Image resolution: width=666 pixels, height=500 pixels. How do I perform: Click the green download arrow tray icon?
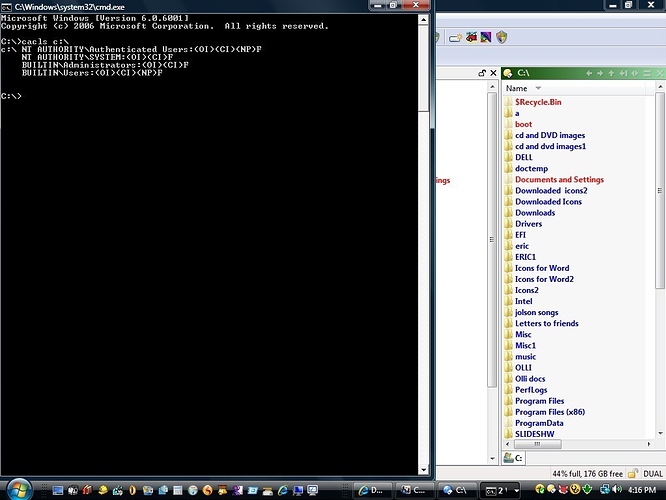pyautogui.click(x=587, y=490)
